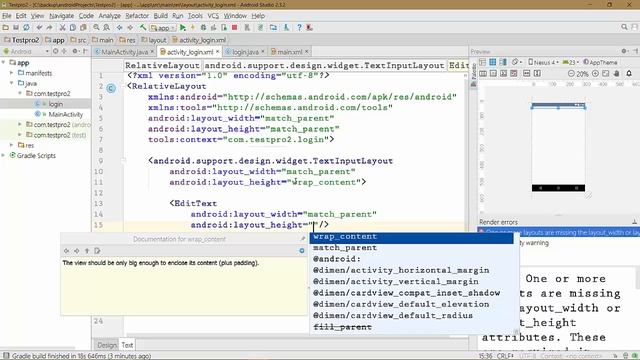
Task: Open the orientation dropdown in preview
Action: click(x=517, y=62)
